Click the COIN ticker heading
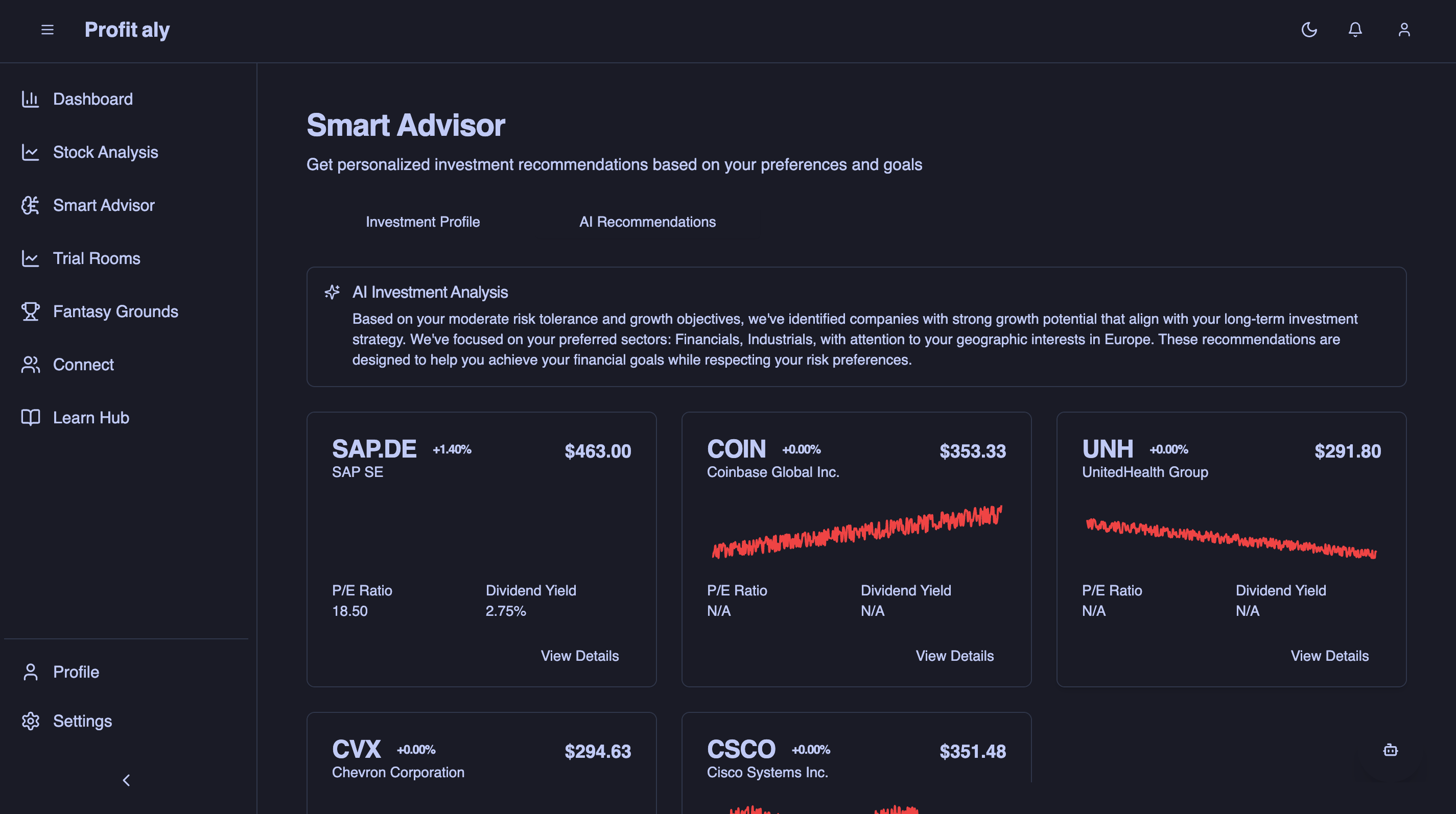Viewport: 1456px width, 814px height. [737, 450]
